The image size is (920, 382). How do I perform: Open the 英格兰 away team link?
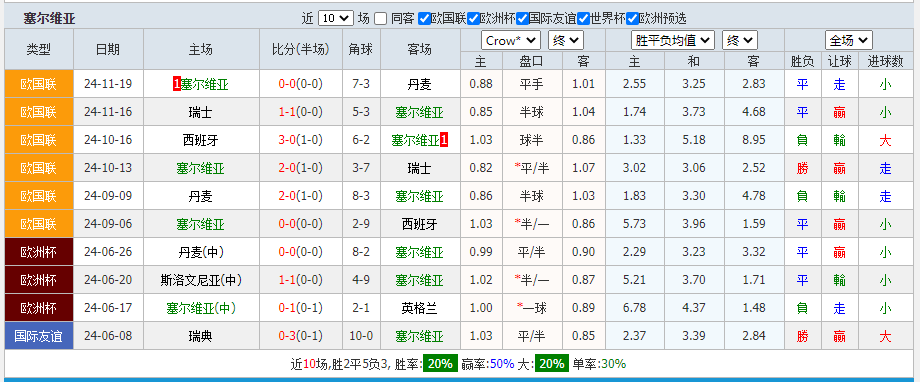(420, 308)
